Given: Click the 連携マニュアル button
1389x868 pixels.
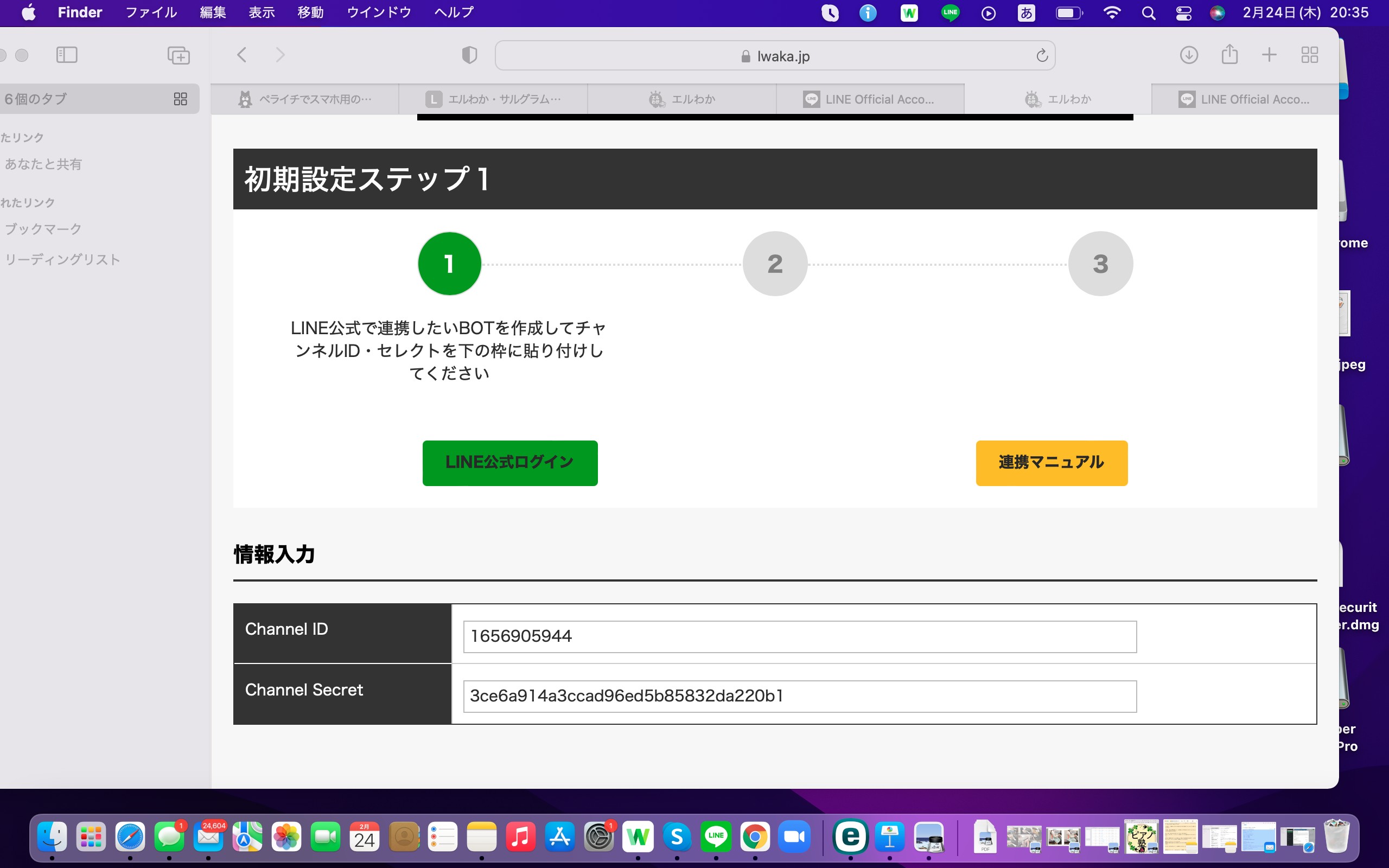Looking at the screenshot, I should click(1052, 463).
